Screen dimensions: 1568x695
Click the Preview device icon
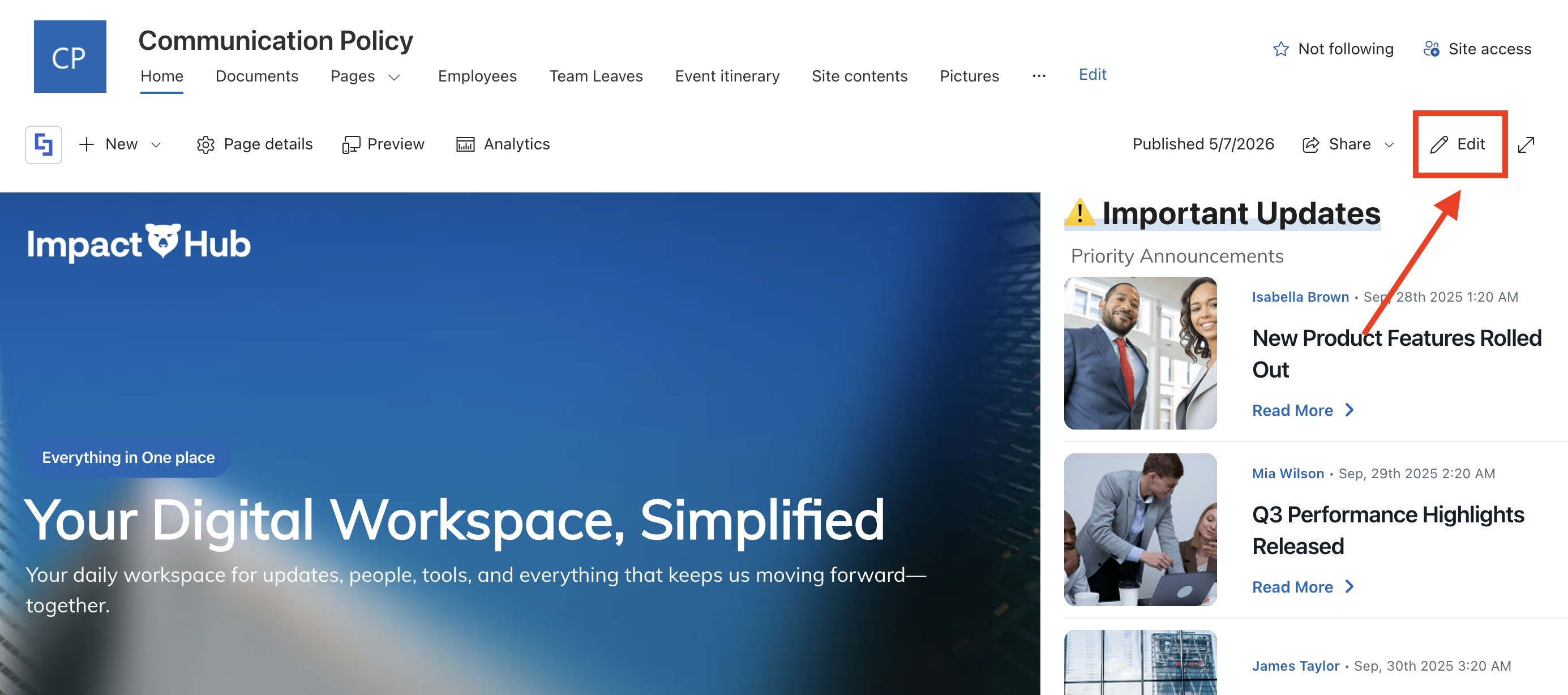(x=350, y=145)
